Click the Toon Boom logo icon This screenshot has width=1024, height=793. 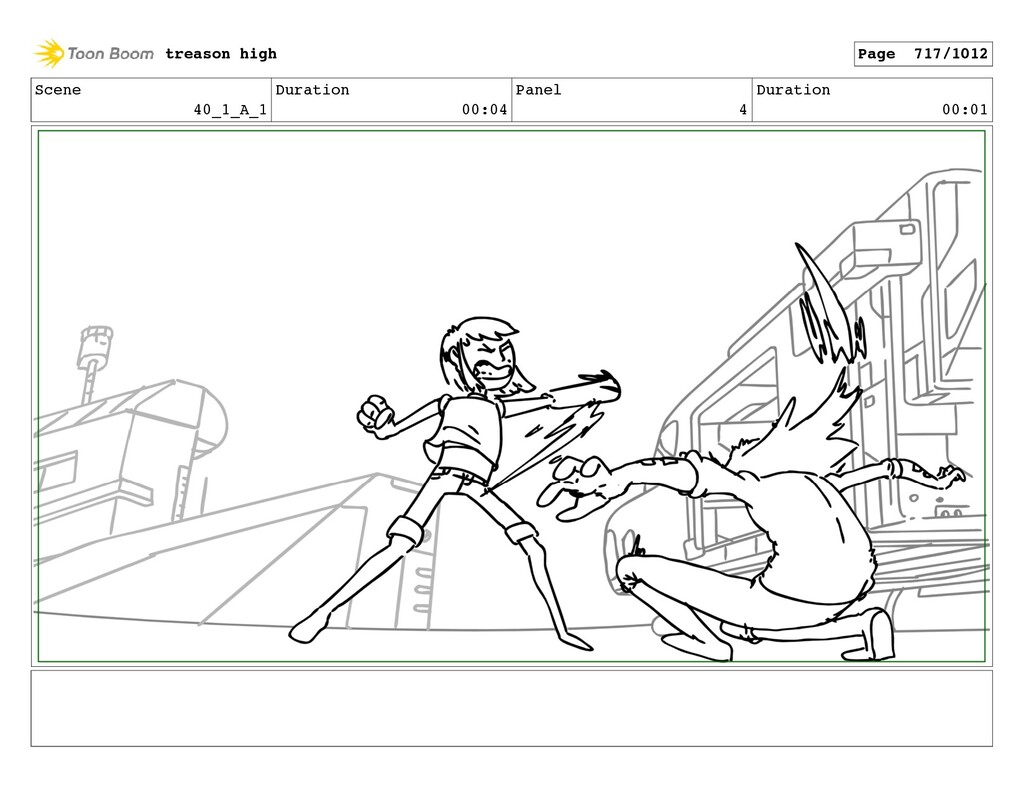coord(49,54)
